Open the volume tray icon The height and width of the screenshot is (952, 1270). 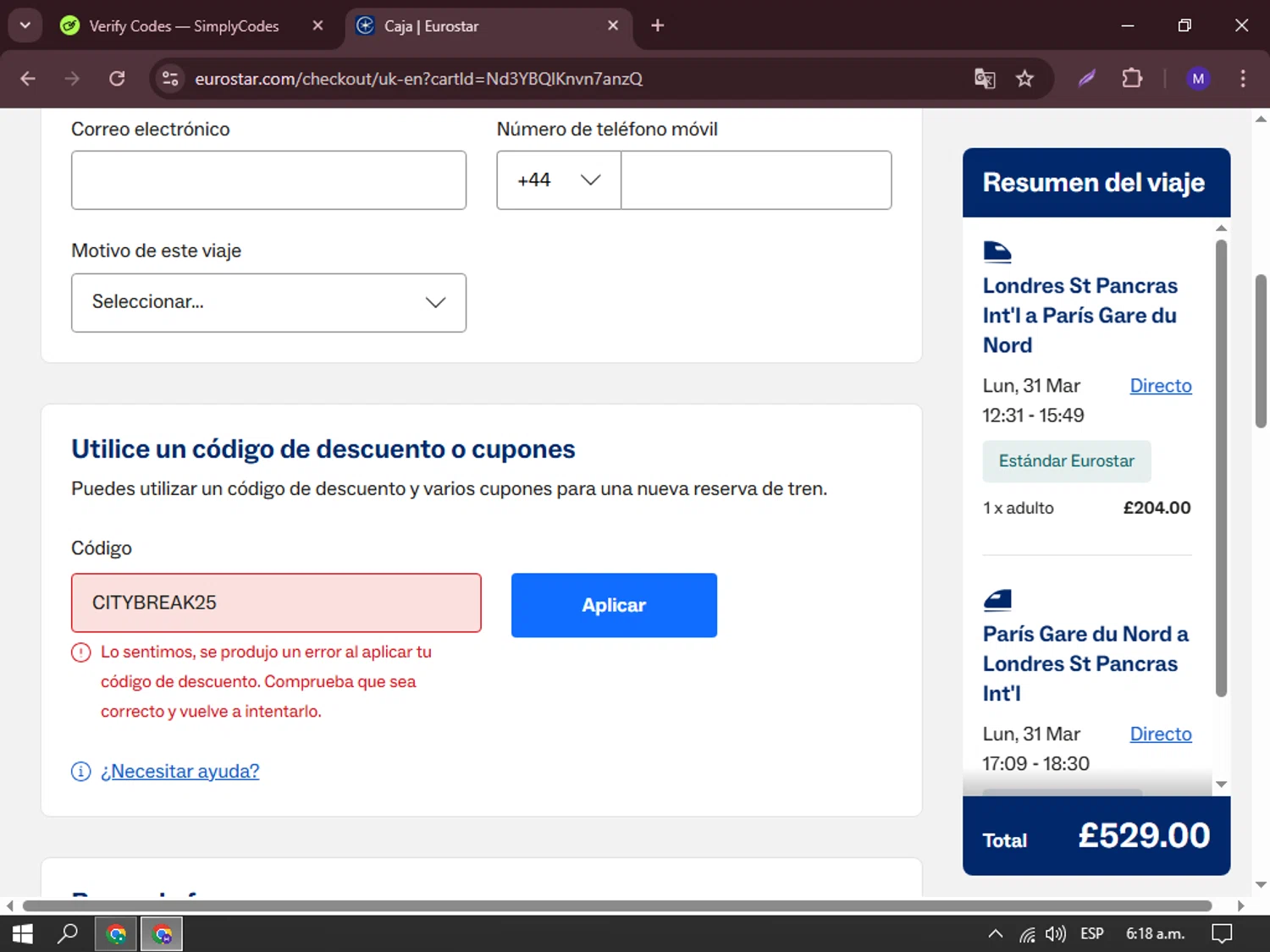[1055, 934]
